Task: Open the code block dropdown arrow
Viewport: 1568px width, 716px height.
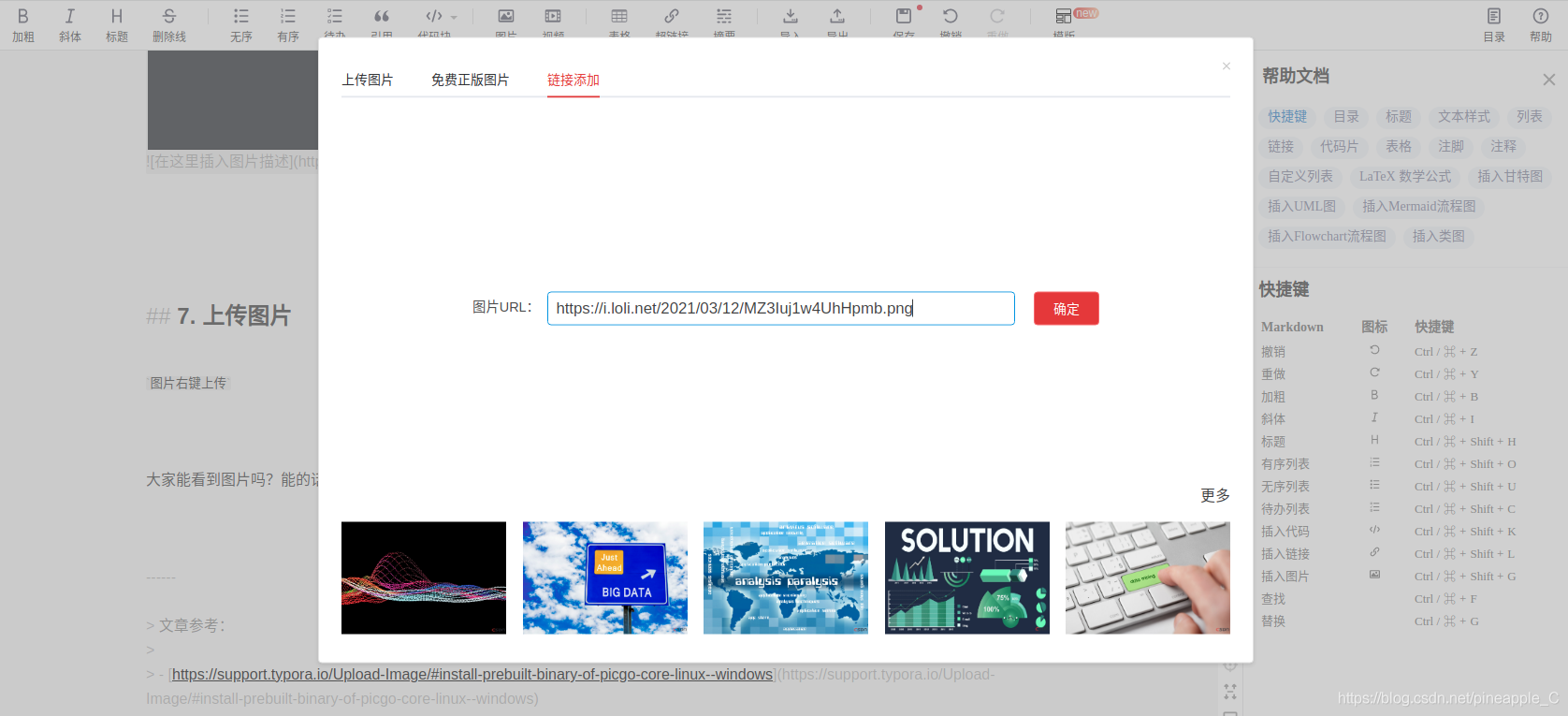Action: tap(455, 17)
